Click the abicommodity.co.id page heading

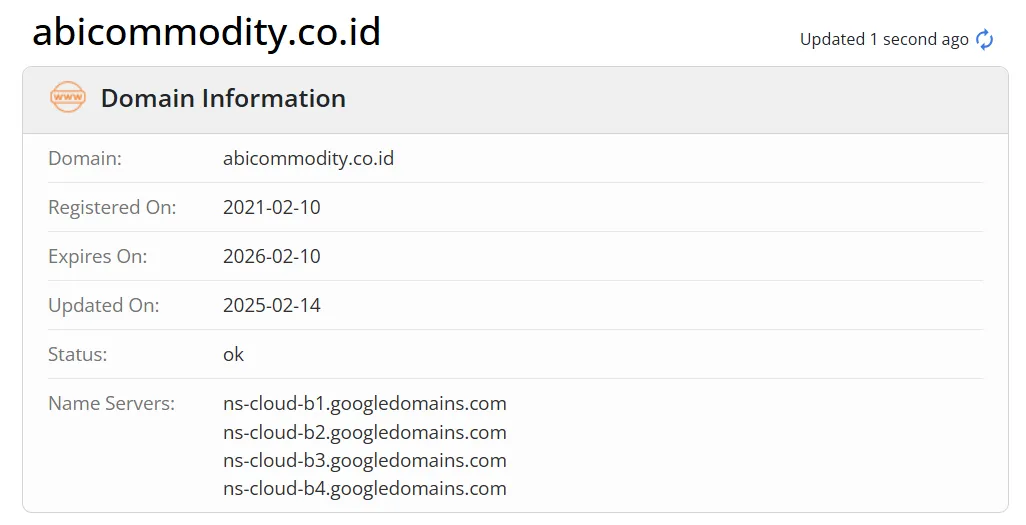pos(206,31)
